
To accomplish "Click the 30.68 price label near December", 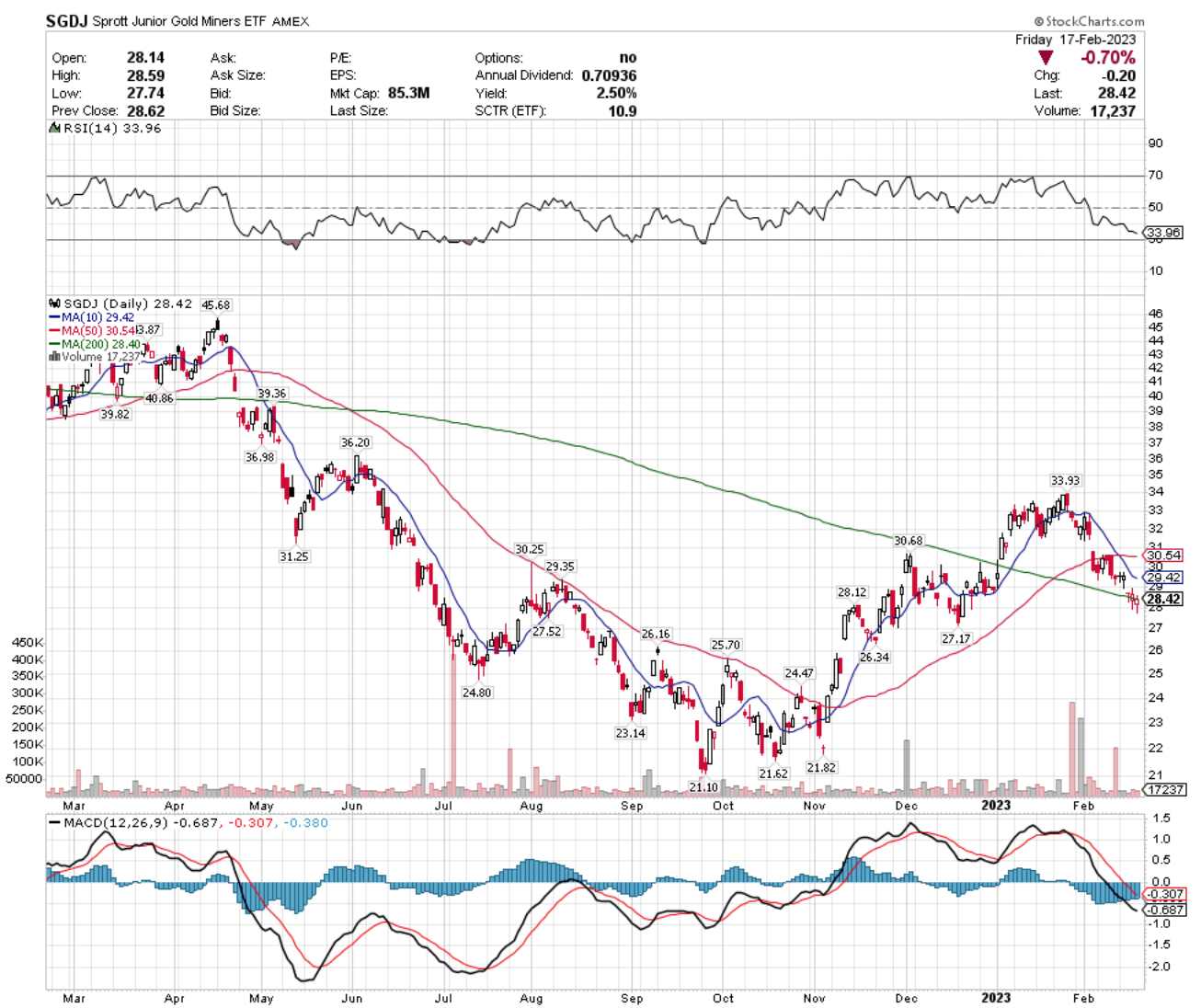I will coord(909,541).
